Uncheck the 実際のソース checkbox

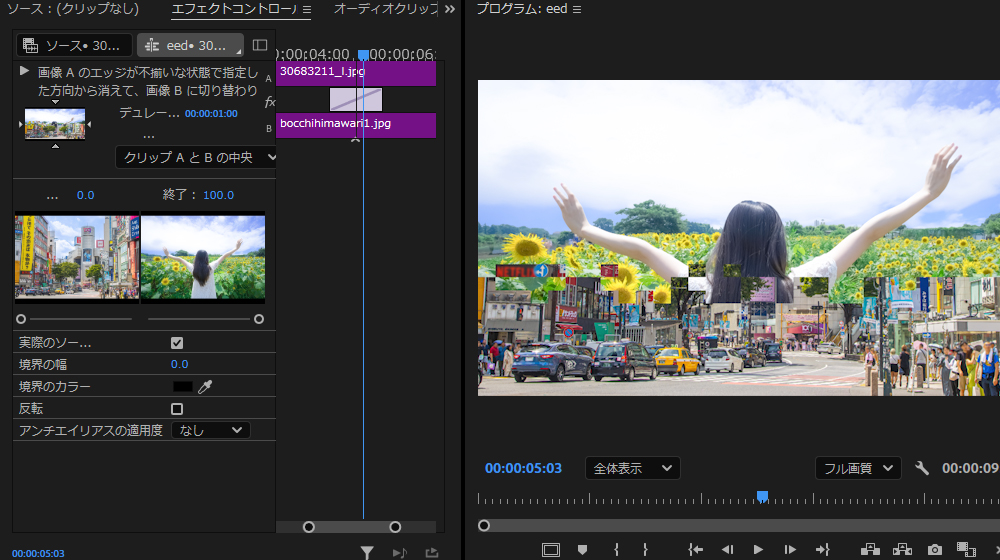pyautogui.click(x=177, y=343)
